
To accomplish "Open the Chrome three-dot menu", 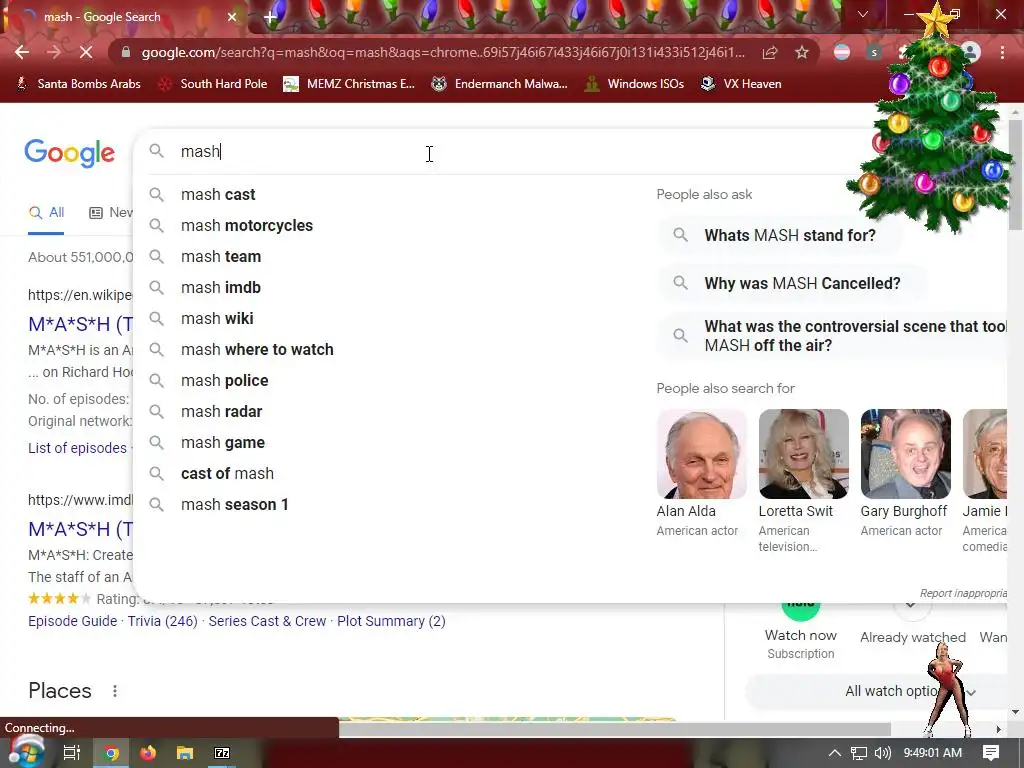I will tap(1002, 52).
